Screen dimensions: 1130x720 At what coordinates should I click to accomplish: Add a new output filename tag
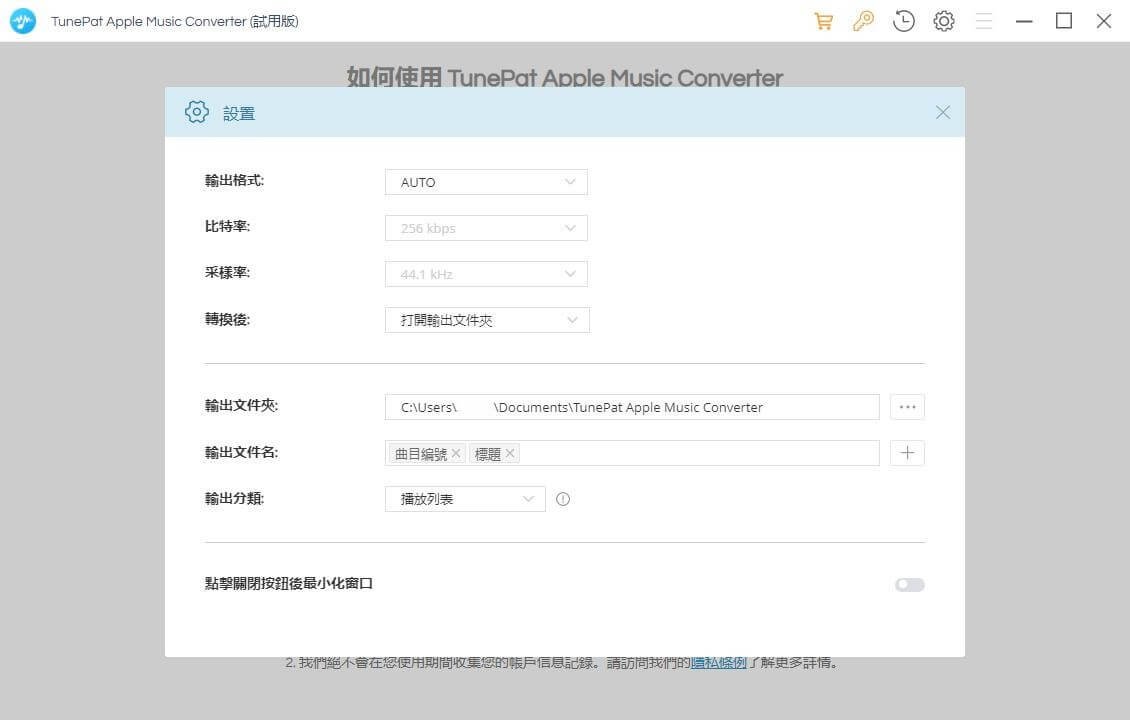click(907, 453)
